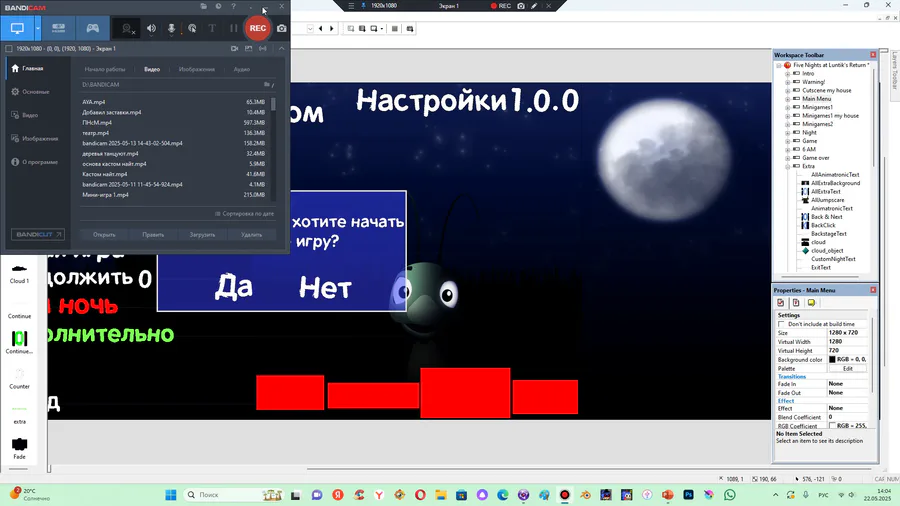Open screen mode dropdown arrow in Bandicam
This screenshot has height=506, width=900.
coord(38,28)
